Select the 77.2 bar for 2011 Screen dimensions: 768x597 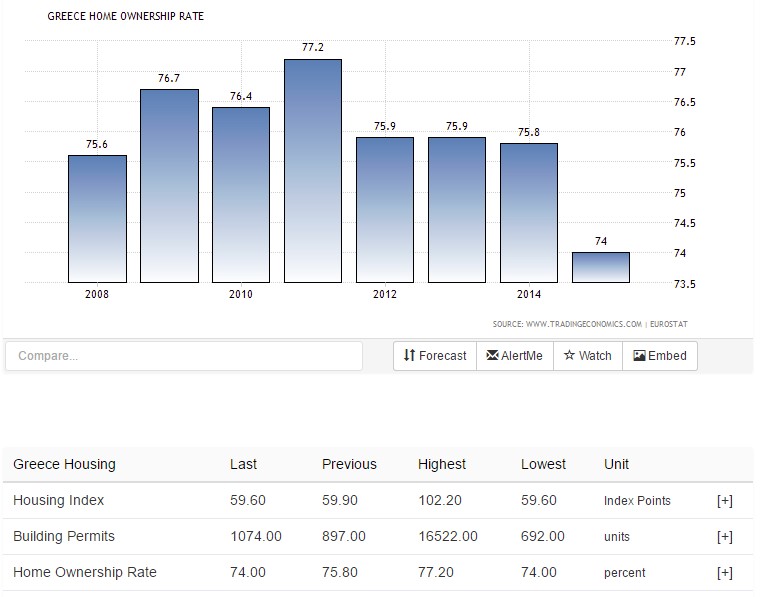click(x=313, y=171)
